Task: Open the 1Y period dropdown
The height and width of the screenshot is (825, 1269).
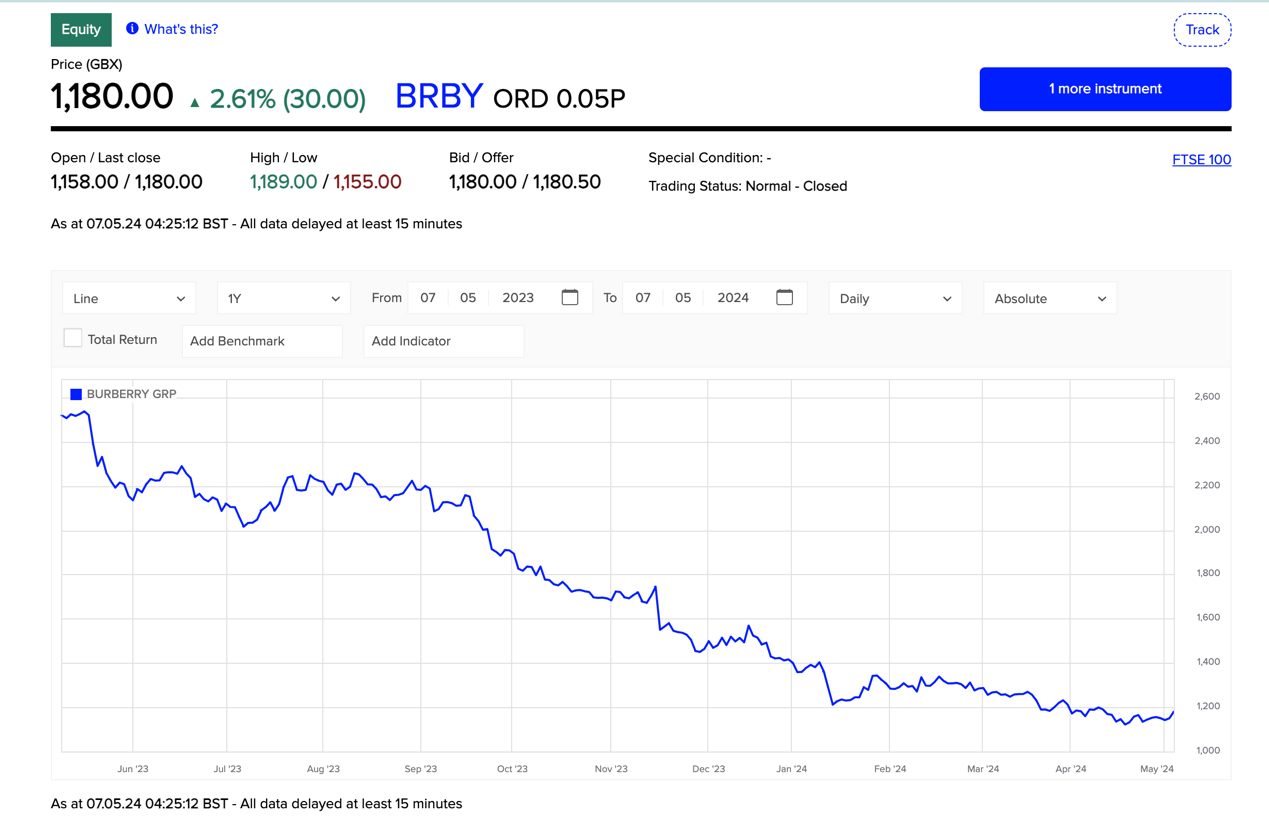Action: tap(284, 298)
